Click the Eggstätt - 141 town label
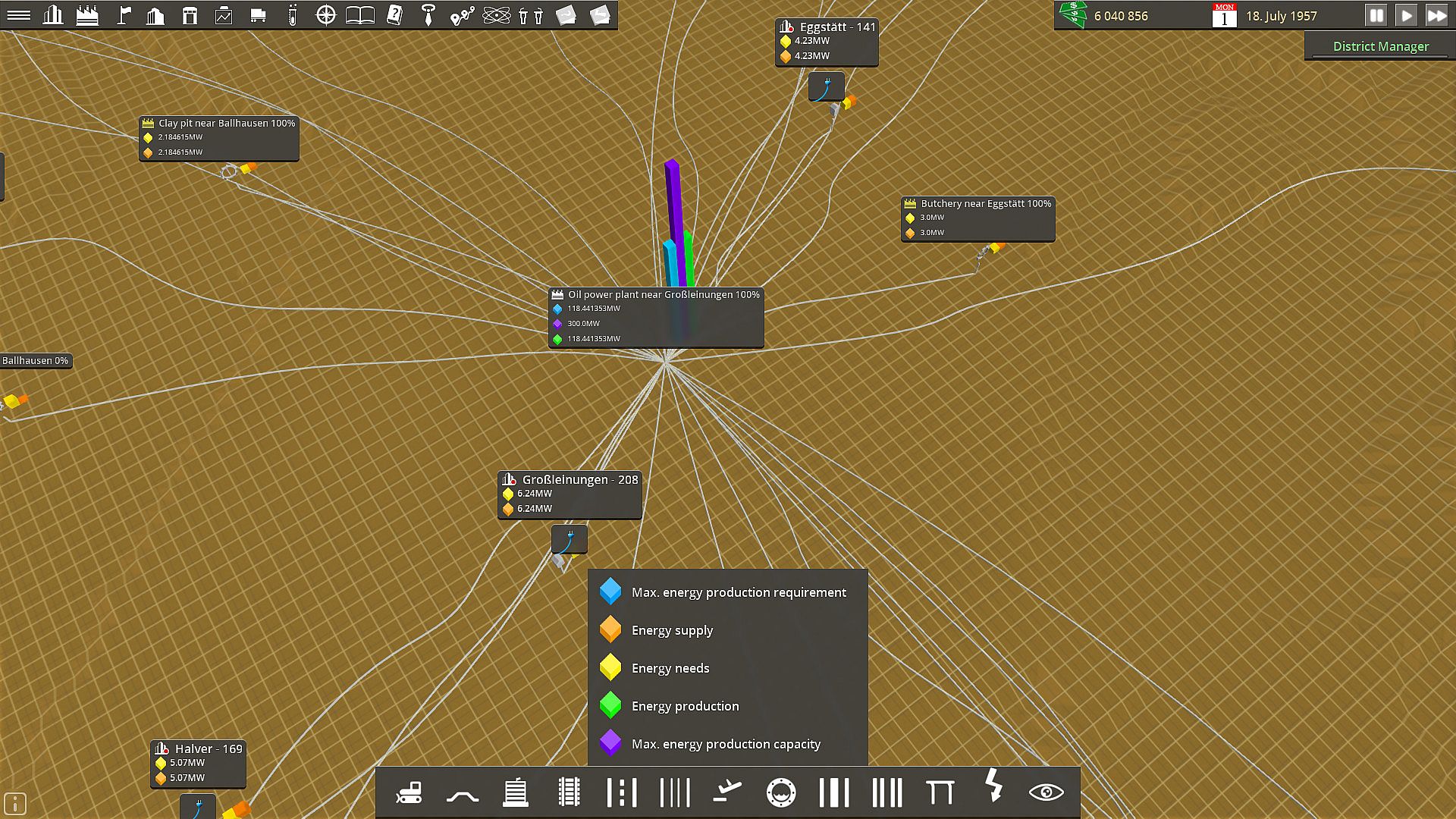1456x819 pixels. point(836,27)
